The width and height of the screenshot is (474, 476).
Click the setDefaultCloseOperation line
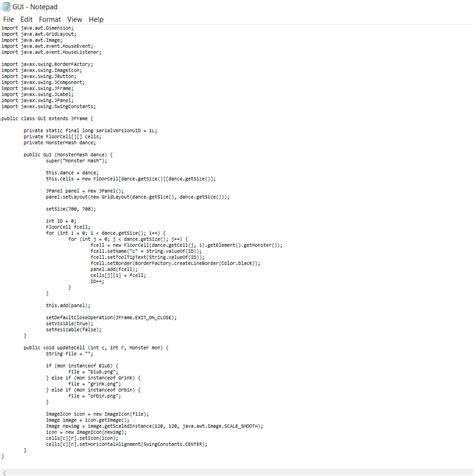point(111,317)
